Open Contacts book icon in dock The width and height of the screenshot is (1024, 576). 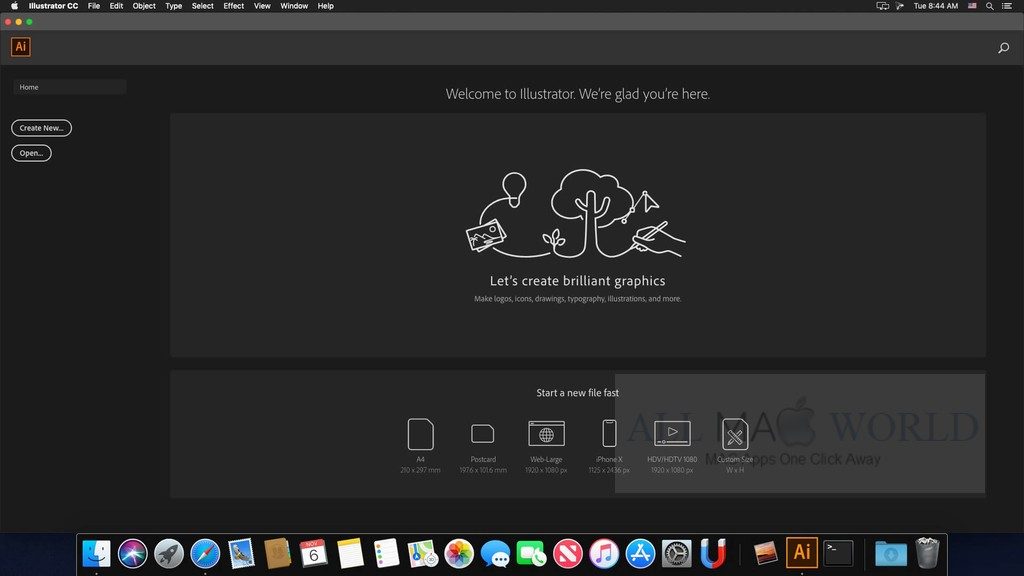tap(278, 554)
